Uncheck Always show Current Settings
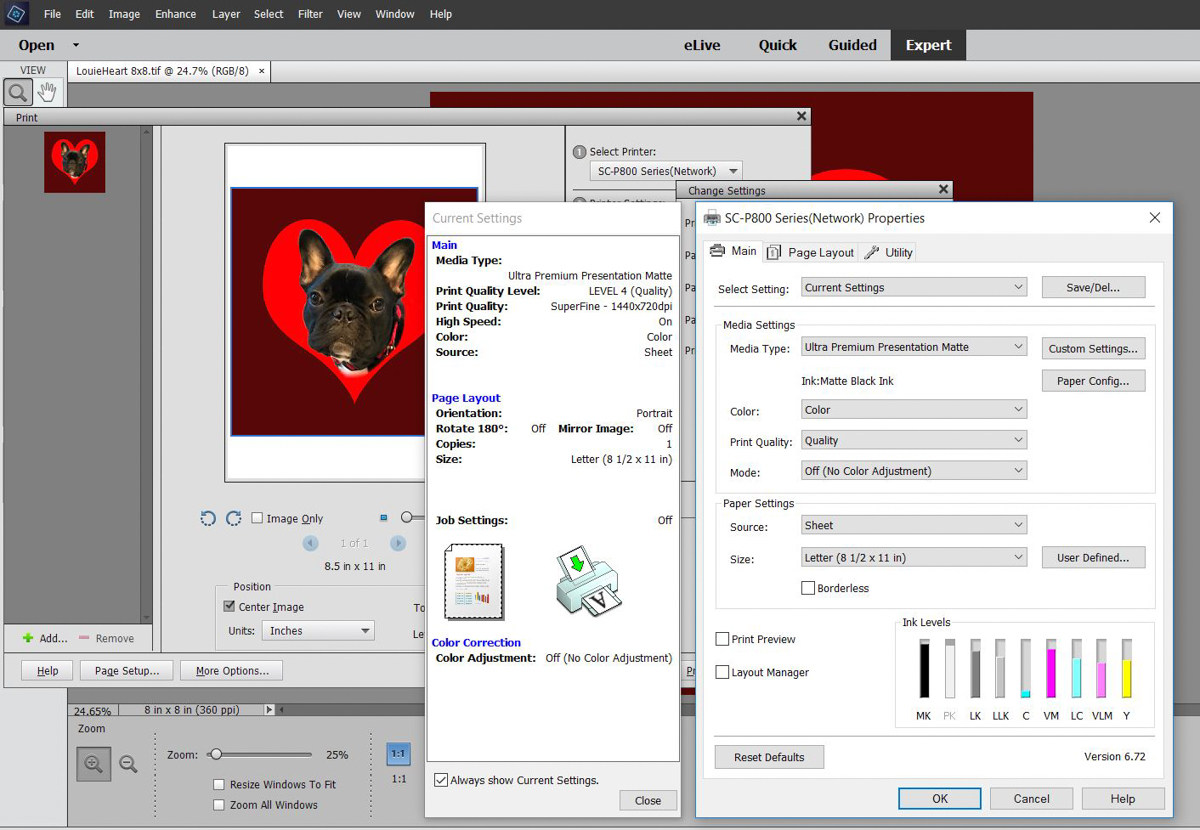The width and height of the screenshot is (1200, 830). (x=441, y=780)
